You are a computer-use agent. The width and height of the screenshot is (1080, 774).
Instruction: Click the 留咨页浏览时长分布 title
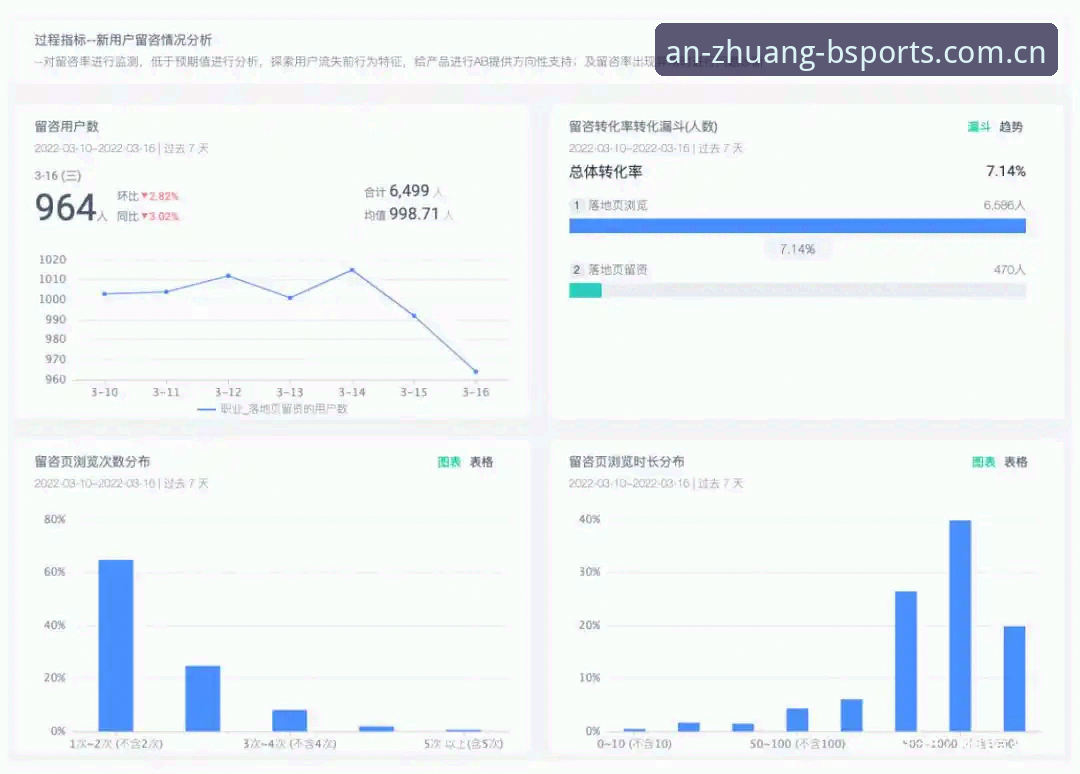pyautogui.click(x=627, y=462)
